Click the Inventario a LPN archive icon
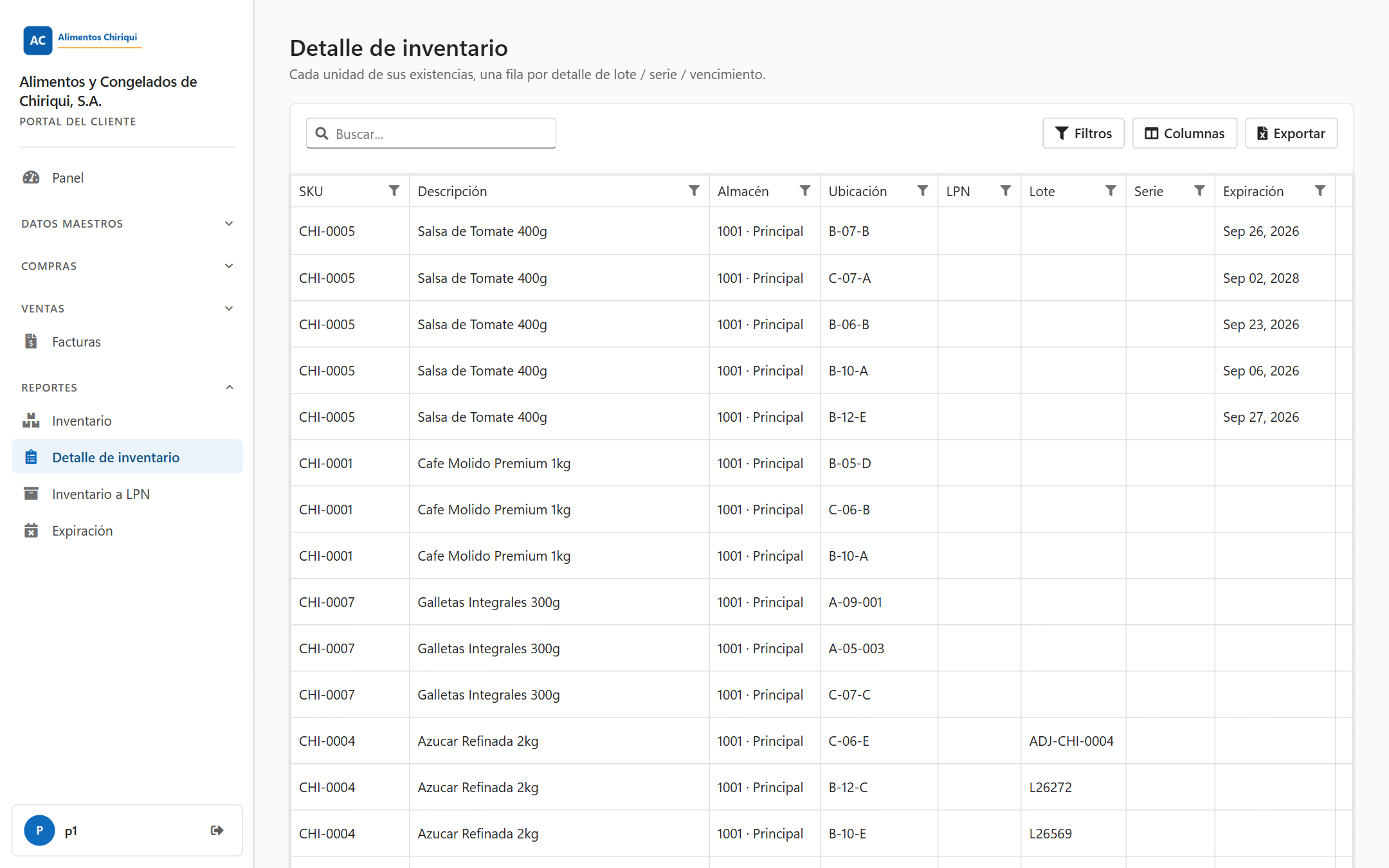This screenshot has width=1389, height=868. coord(31,494)
